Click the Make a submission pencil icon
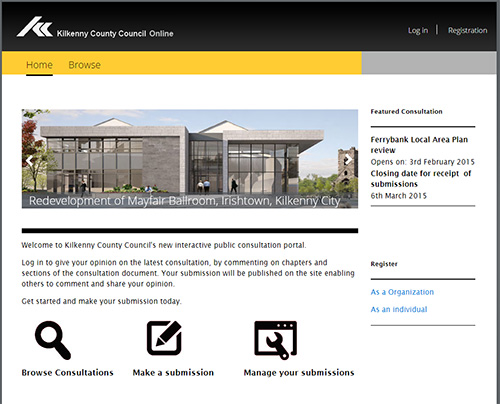This screenshot has width=500, height=404. point(164,338)
